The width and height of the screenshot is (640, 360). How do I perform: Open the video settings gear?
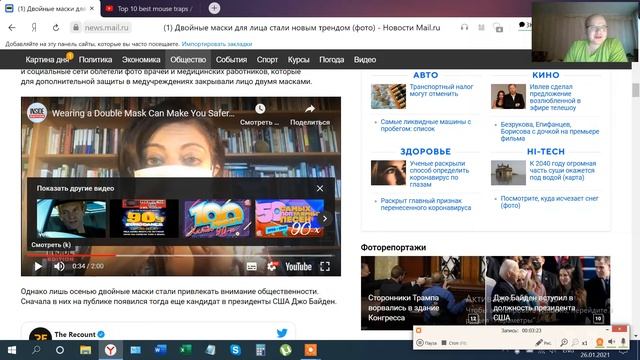272,267
